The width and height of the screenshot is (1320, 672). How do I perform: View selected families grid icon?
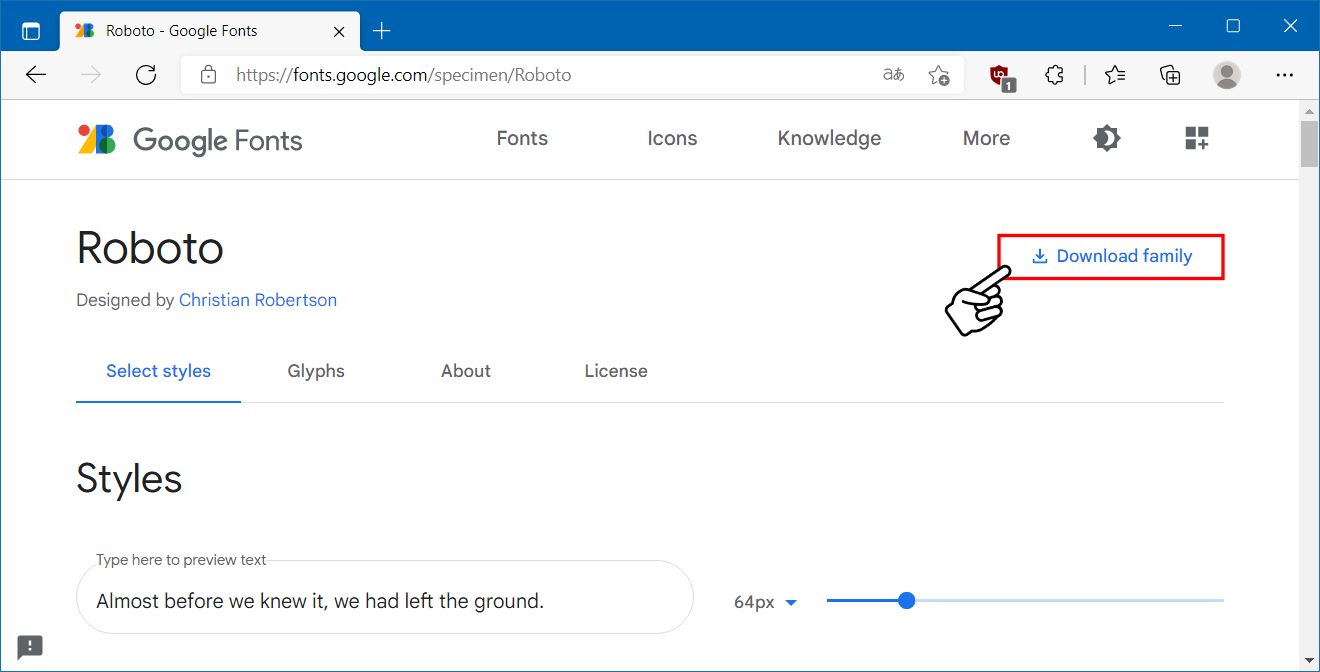1197,138
